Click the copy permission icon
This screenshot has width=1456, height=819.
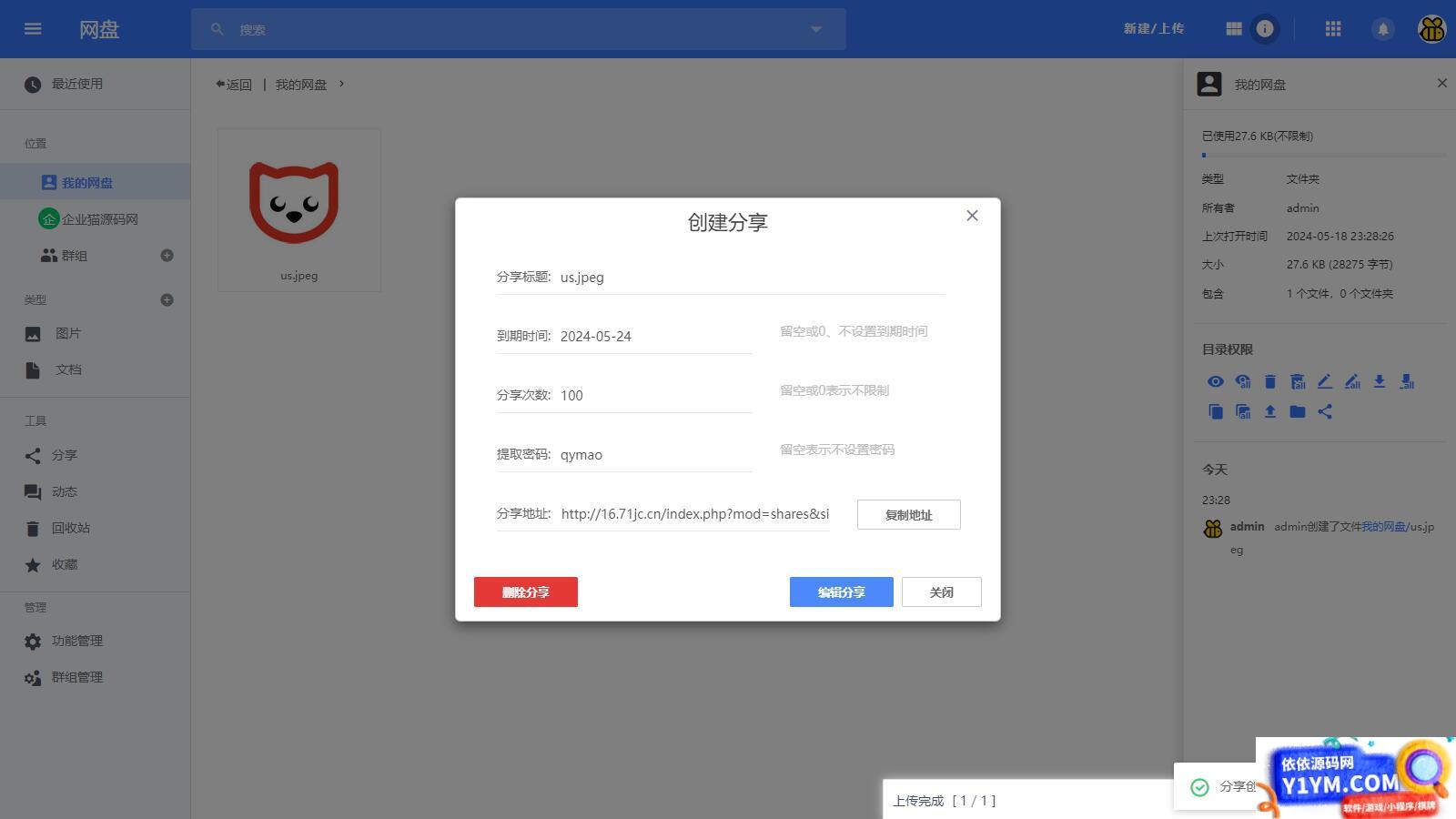pos(1216,411)
